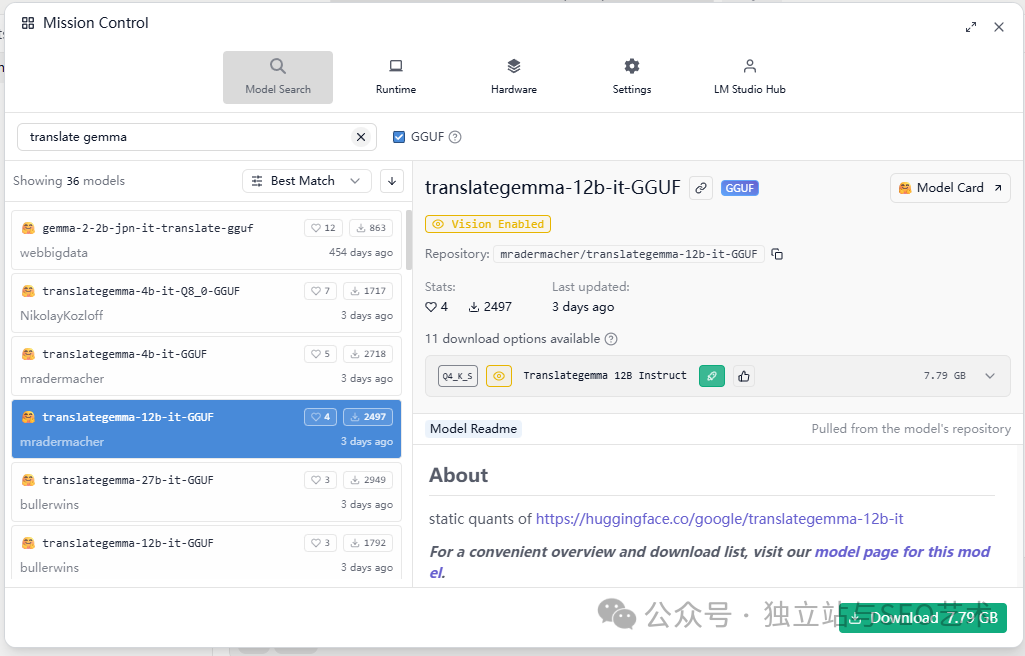Image resolution: width=1025 pixels, height=656 pixels.
Task: Click downloads badge 863 on gemma-2-2b-jpn row
Action: [371, 228]
